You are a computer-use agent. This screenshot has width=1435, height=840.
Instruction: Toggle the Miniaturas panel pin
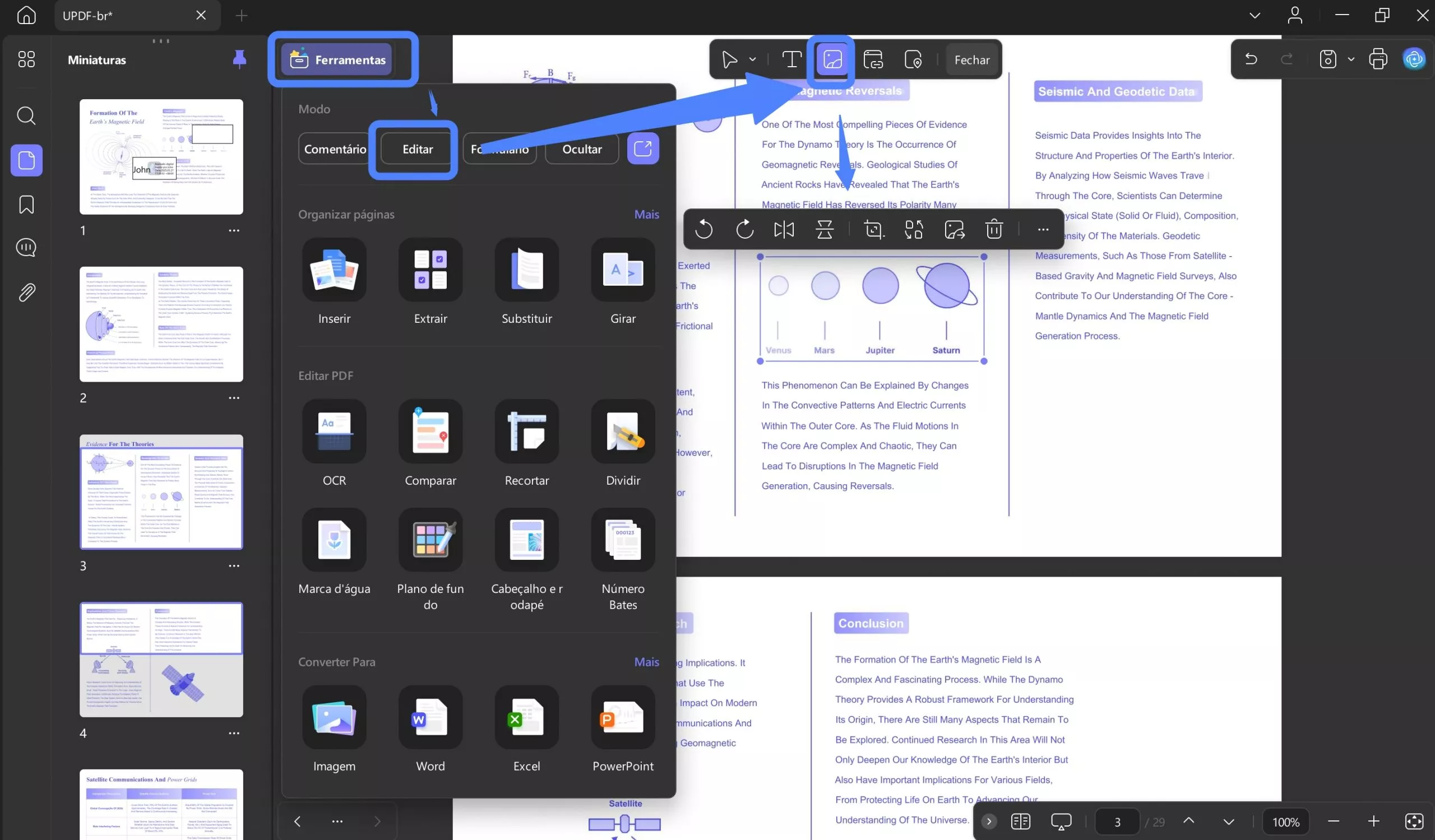tap(239, 59)
